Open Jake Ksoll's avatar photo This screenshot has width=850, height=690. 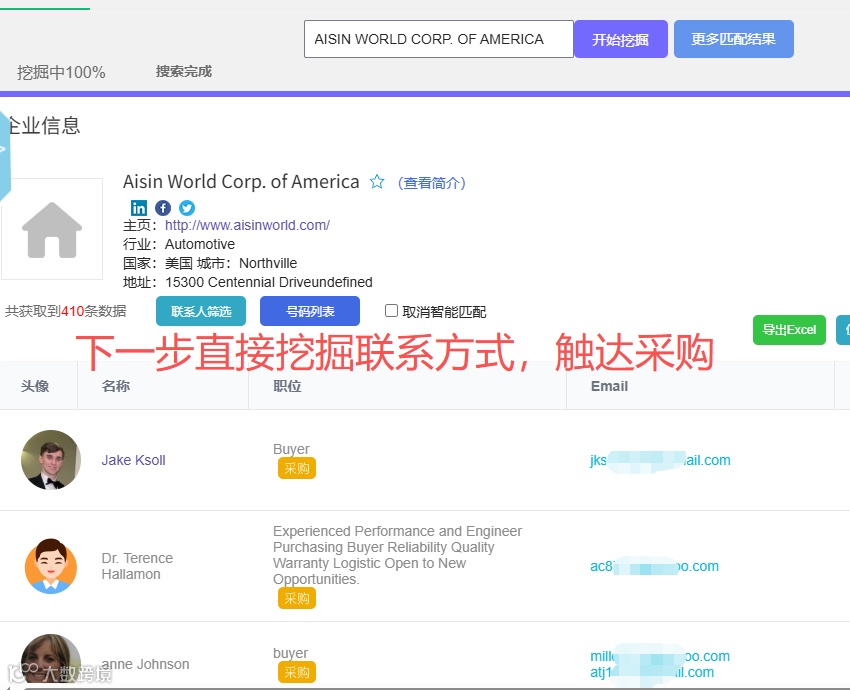(51, 460)
